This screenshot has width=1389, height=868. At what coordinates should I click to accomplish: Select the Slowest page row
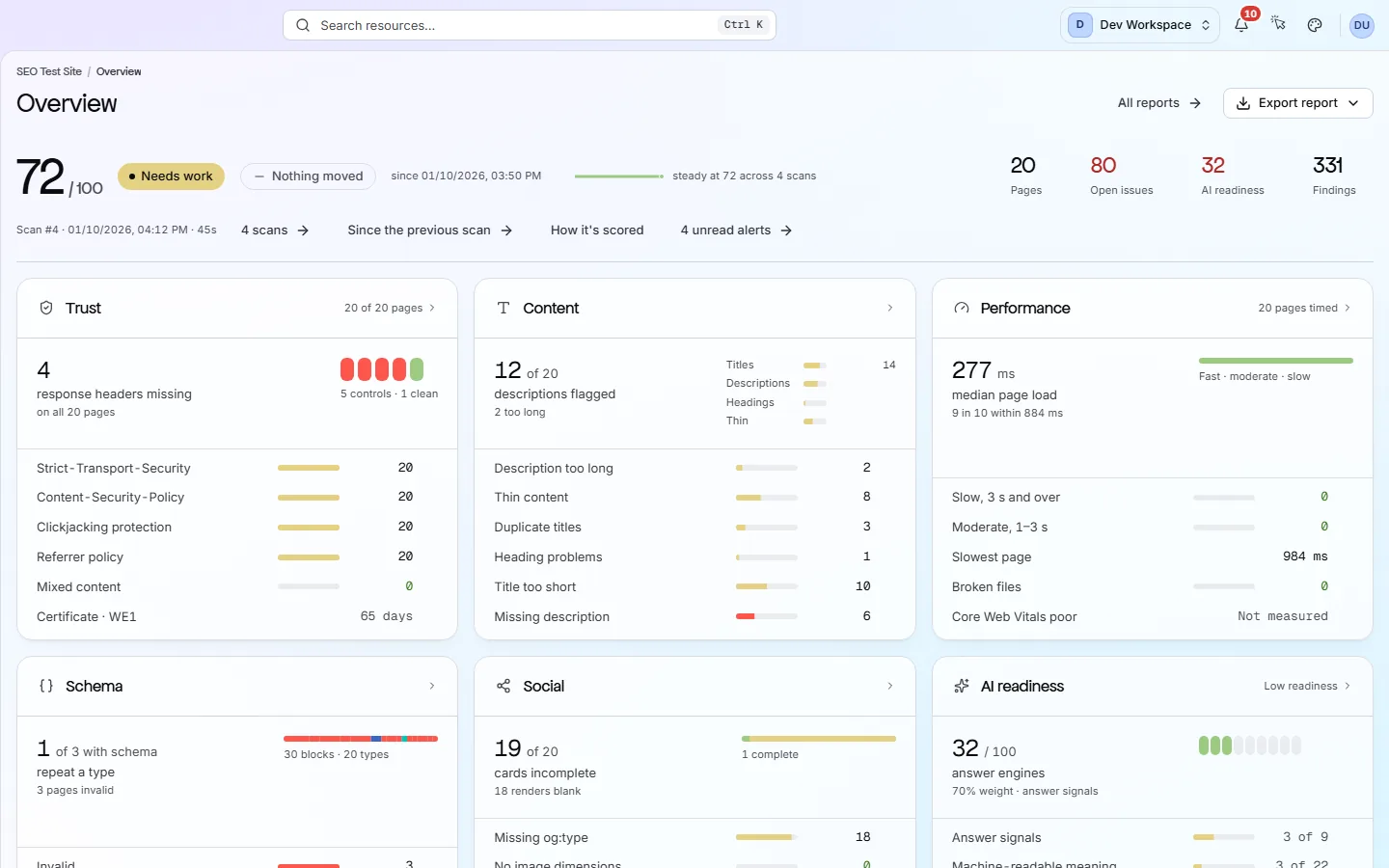click(1152, 556)
